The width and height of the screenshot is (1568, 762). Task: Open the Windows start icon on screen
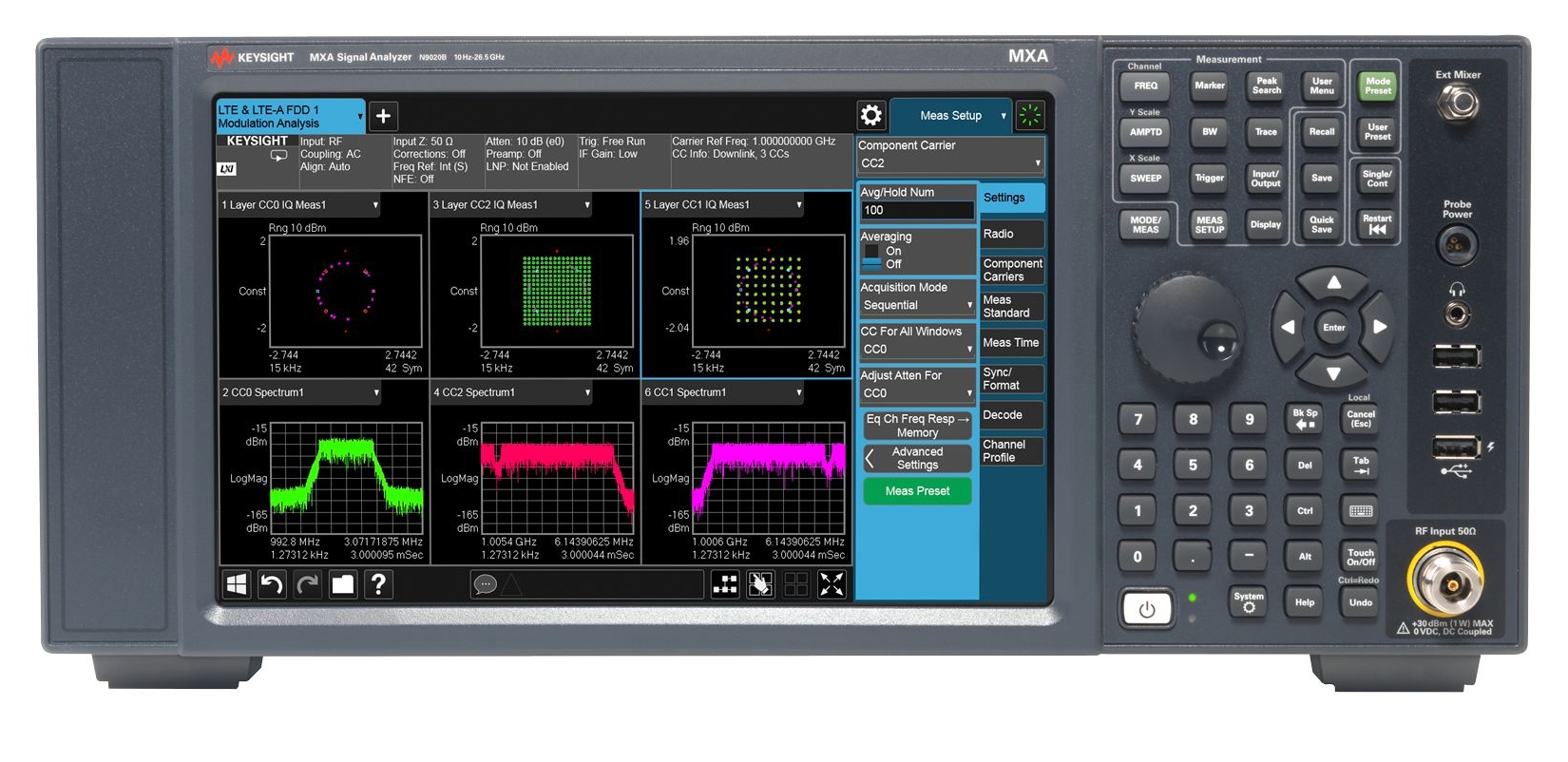(236, 584)
